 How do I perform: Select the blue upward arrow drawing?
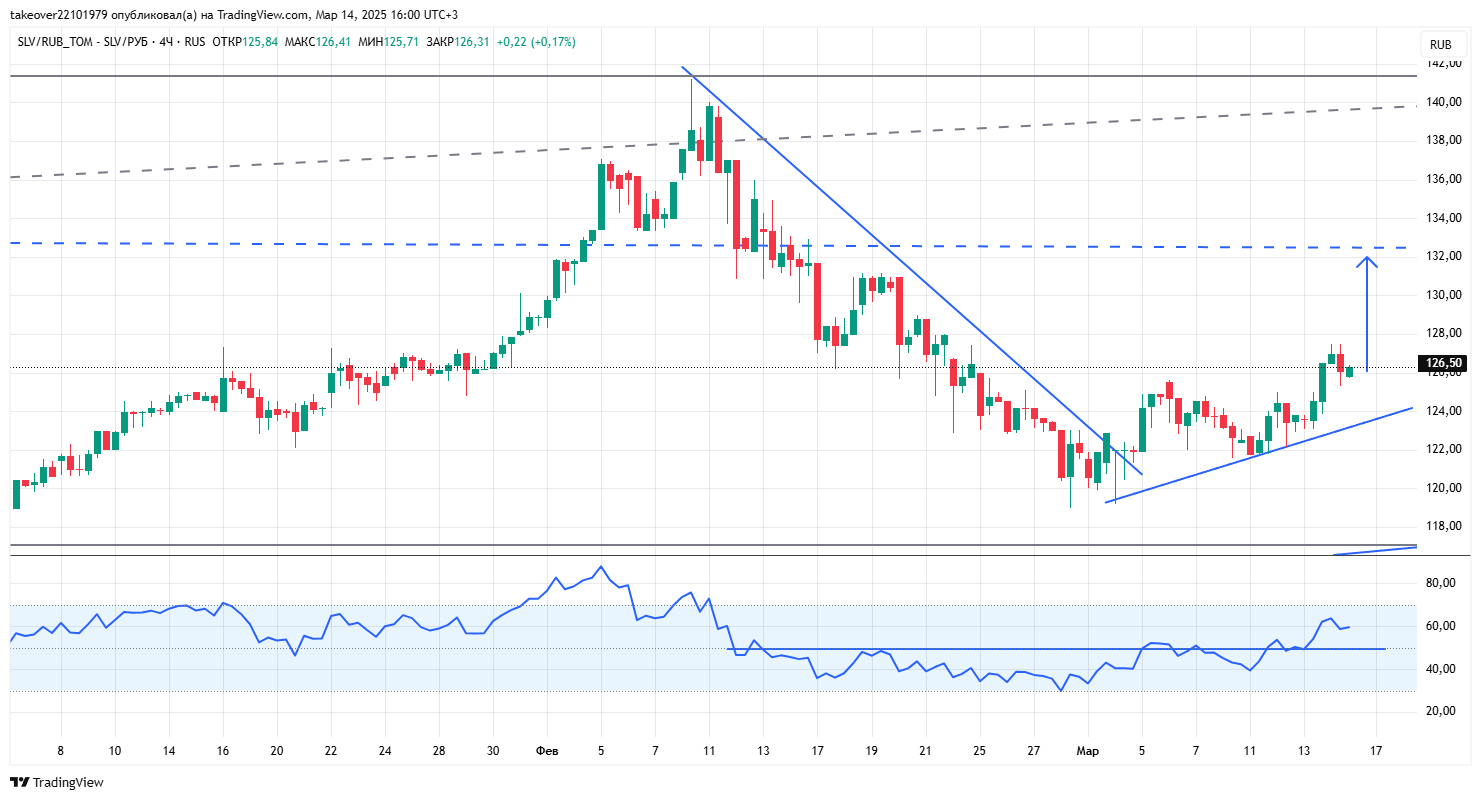click(1367, 314)
